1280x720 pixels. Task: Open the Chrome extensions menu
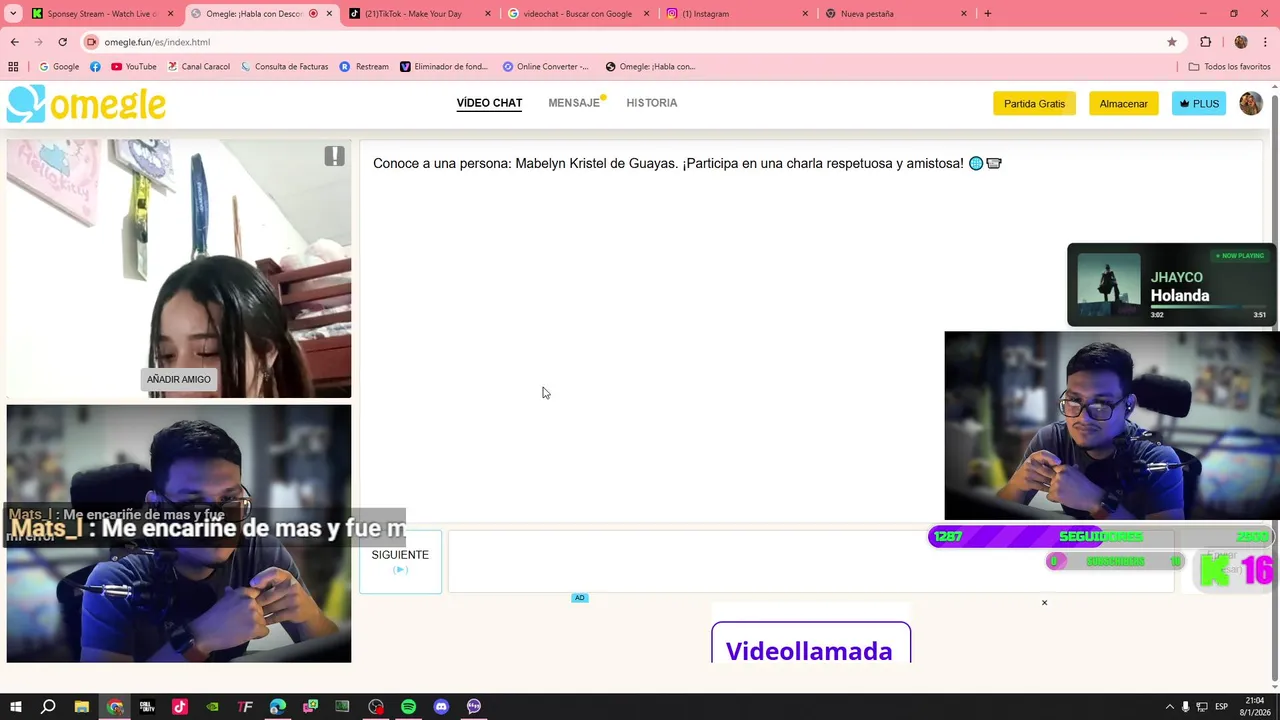click(x=1205, y=42)
